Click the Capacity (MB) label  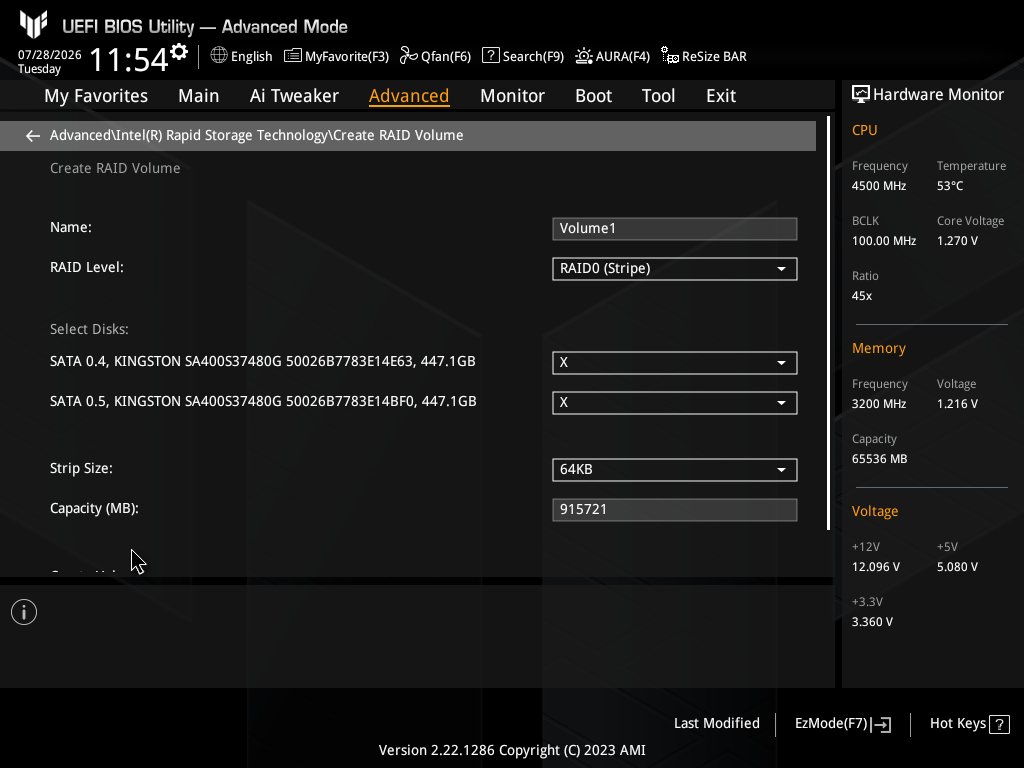pyautogui.click(x=94, y=509)
